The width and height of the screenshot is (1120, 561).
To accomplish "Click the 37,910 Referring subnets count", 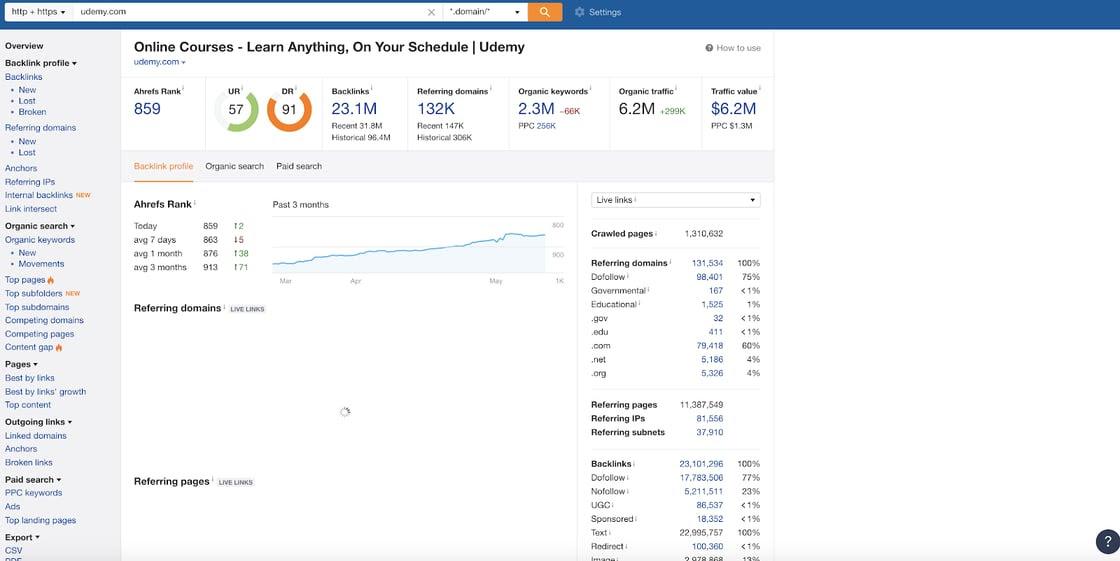I will (709, 432).
